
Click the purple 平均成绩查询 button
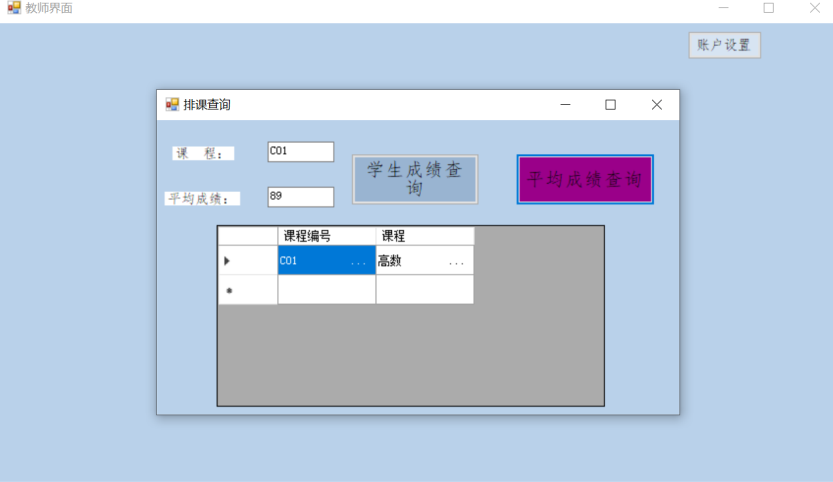click(585, 180)
